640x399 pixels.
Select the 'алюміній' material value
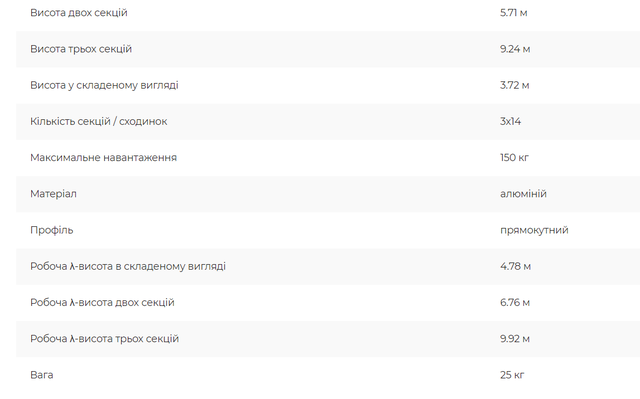(x=523, y=194)
